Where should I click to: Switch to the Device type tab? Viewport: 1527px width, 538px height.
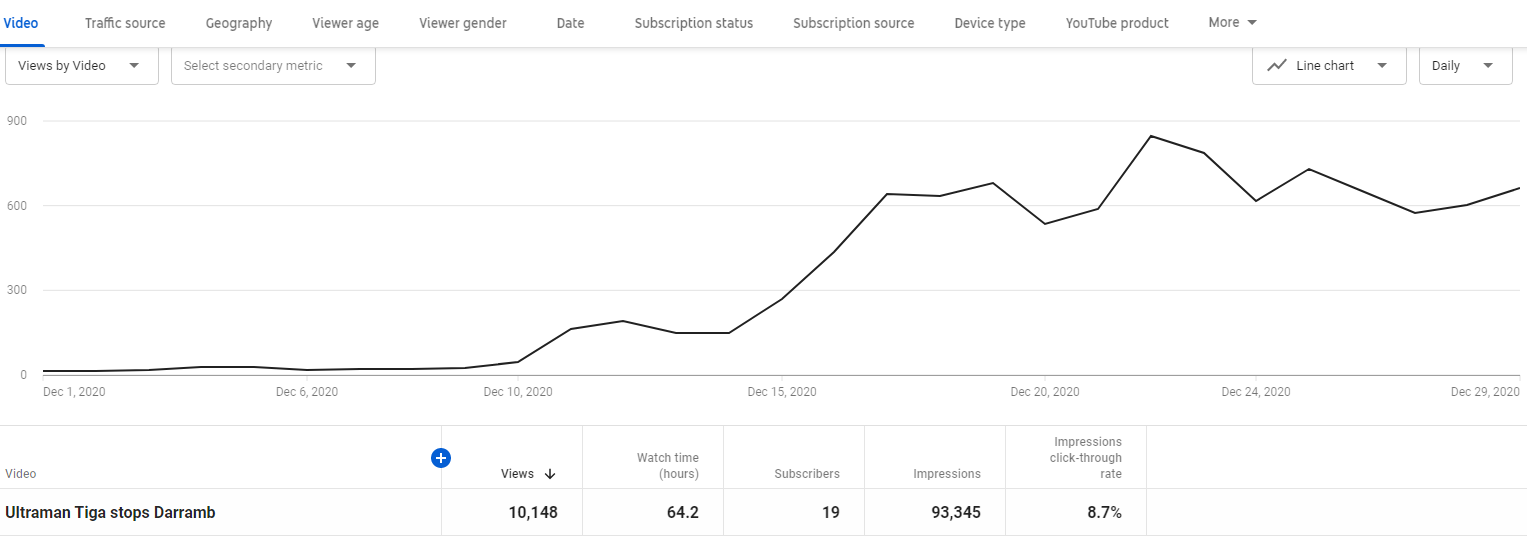[x=990, y=23]
